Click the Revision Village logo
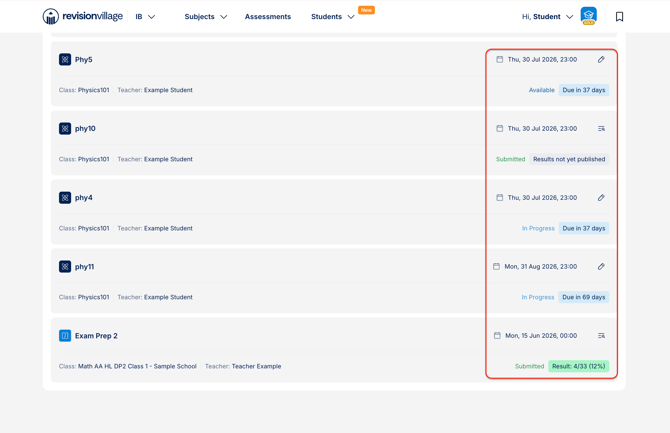This screenshot has height=433, width=670. (x=82, y=17)
